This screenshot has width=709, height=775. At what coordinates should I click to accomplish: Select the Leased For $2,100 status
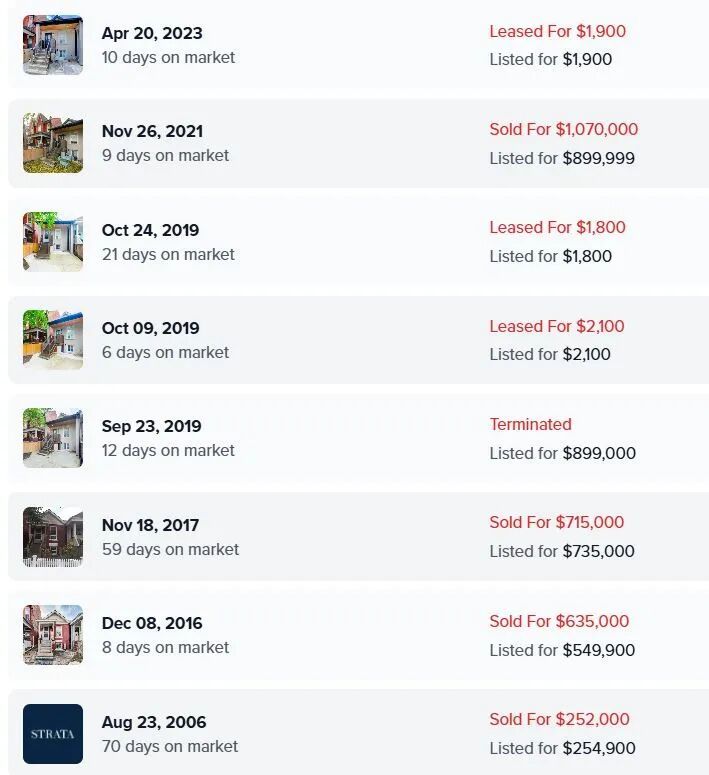557,326
